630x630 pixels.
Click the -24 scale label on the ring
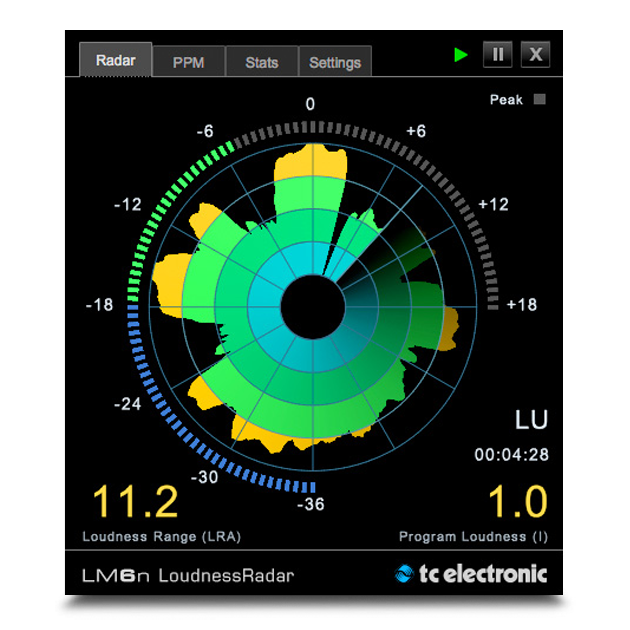(128, 404)
